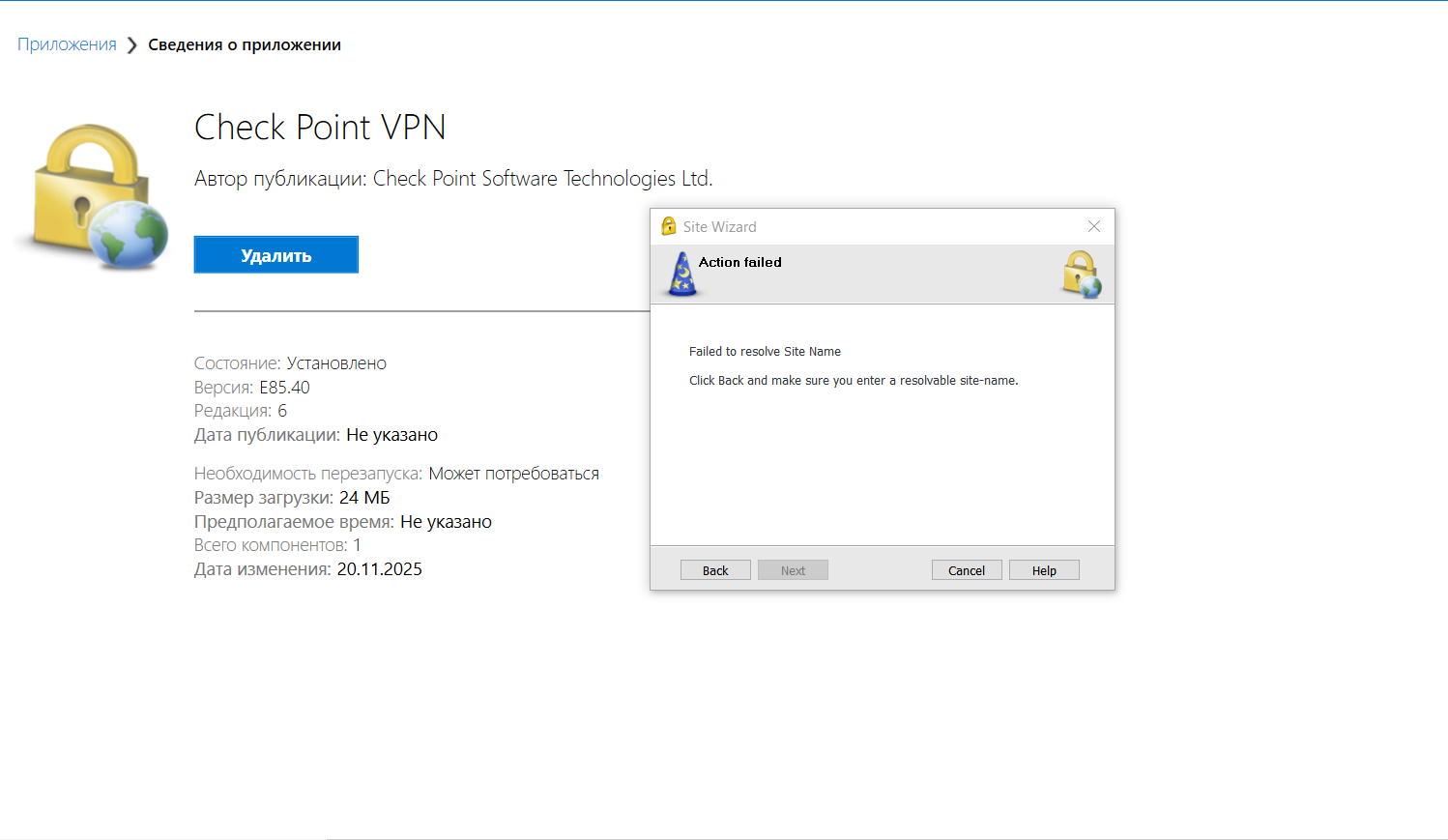Click restart value 'Может потребоваться'
Image resolution: width=1448 pixels, height=840 pixels.
coord(514,474)
